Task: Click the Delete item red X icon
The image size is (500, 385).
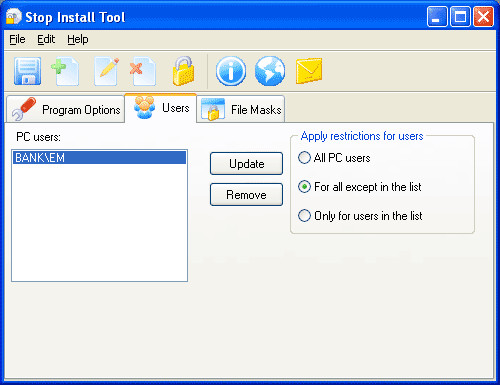Action: [x=143, y=71]
